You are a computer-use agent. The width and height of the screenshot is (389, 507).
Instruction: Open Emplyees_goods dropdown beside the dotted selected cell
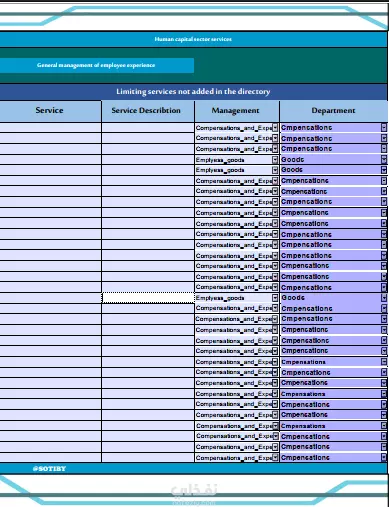(x=275, y=298)
